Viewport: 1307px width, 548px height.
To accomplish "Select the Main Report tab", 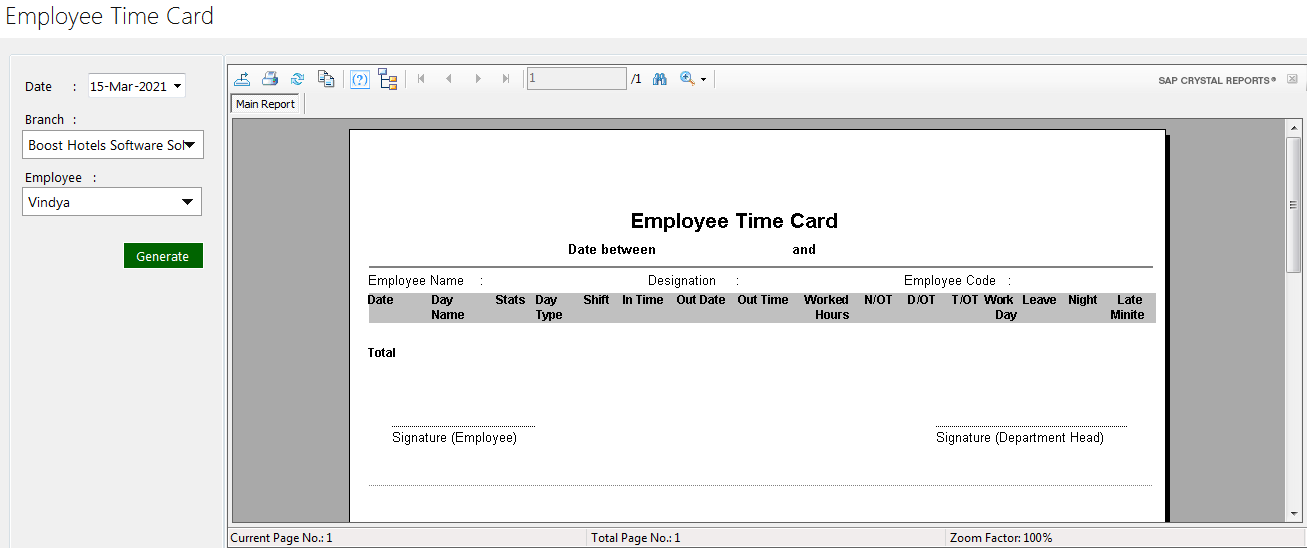I will [266, 104].
